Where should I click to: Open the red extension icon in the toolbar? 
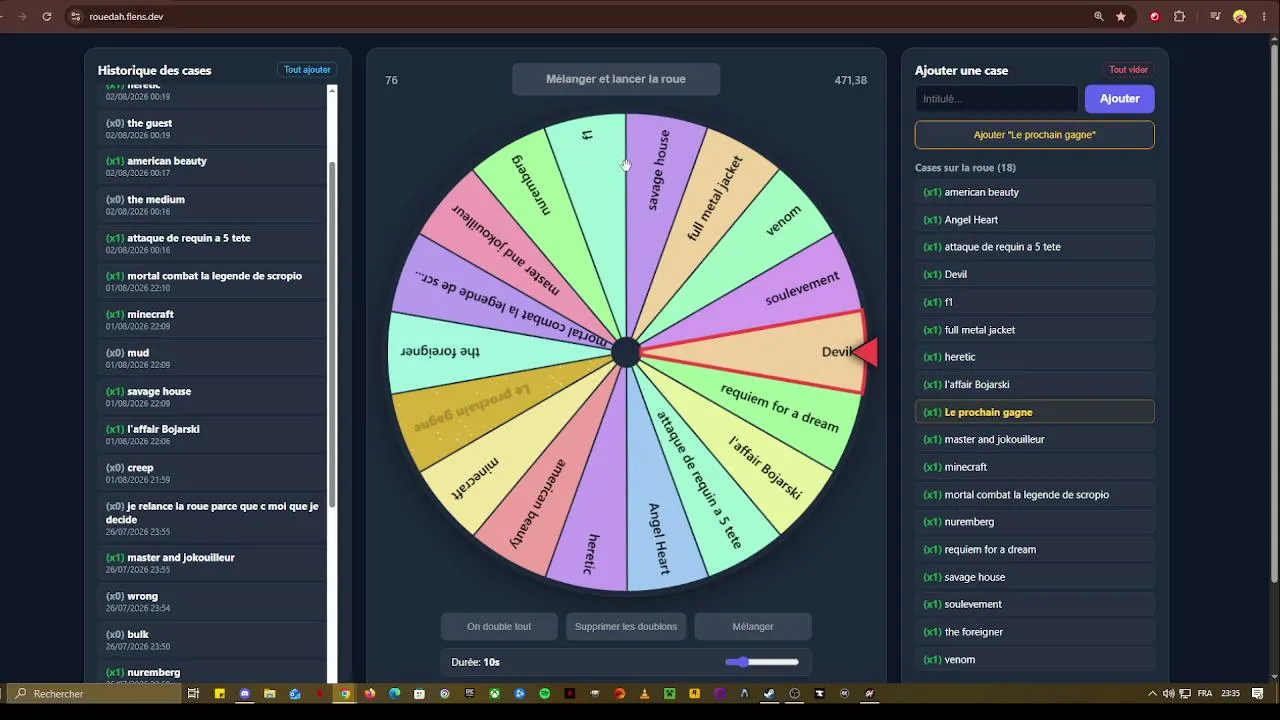[1155, 16]
